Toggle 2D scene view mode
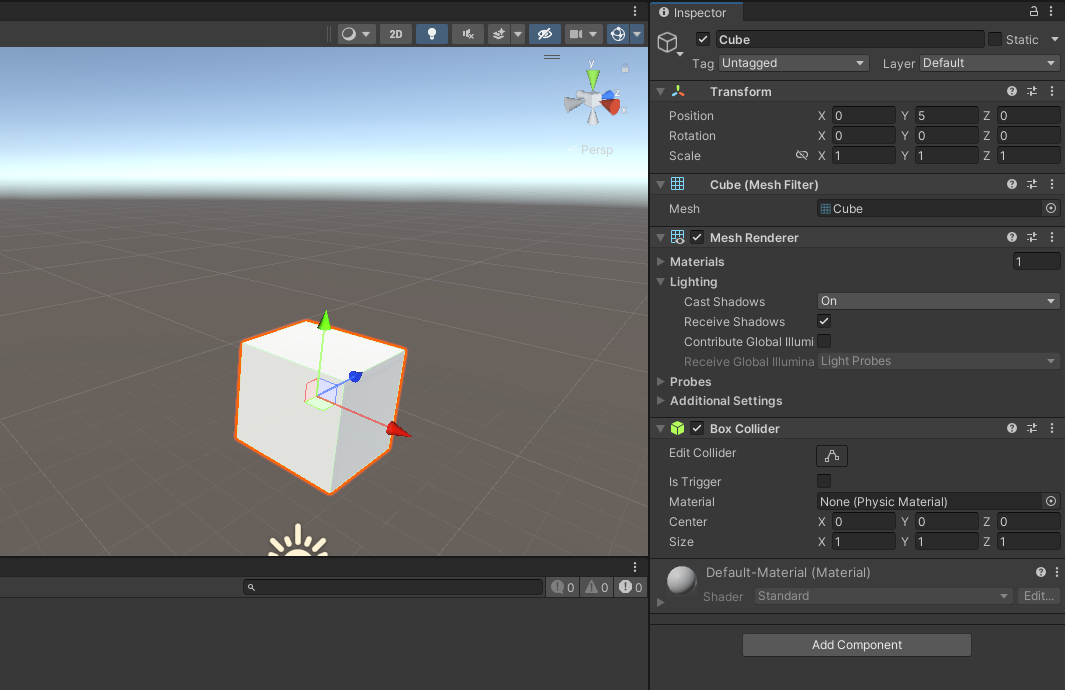 pos(396,34)
